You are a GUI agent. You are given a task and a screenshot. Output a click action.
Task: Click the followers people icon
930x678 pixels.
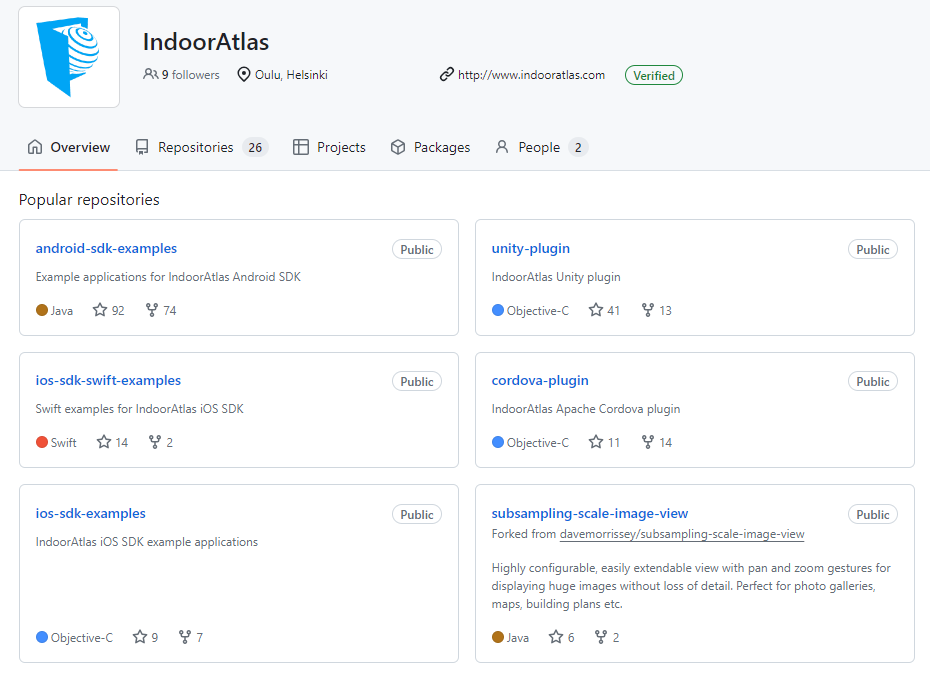click(150, 74)
